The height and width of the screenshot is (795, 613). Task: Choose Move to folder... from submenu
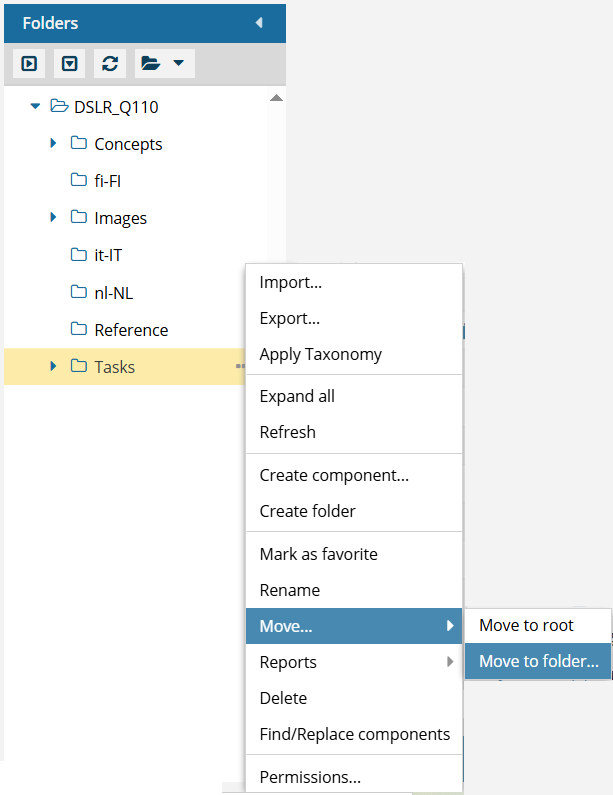coord(538,661)
